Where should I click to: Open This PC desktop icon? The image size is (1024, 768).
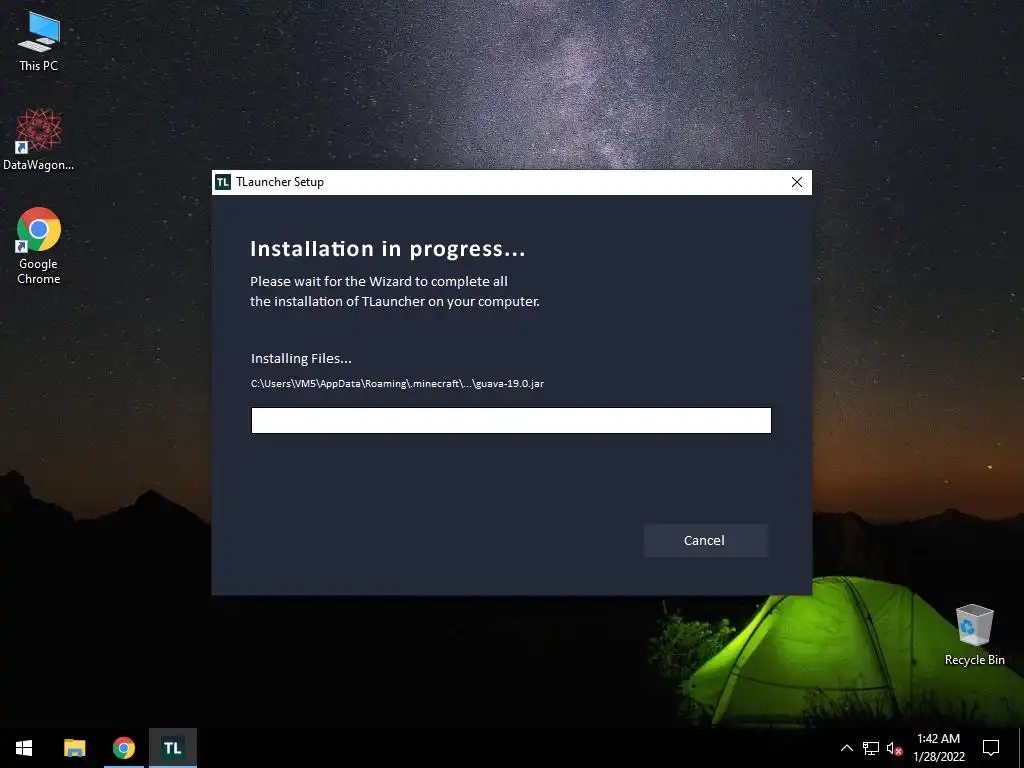tap(39, 42)
